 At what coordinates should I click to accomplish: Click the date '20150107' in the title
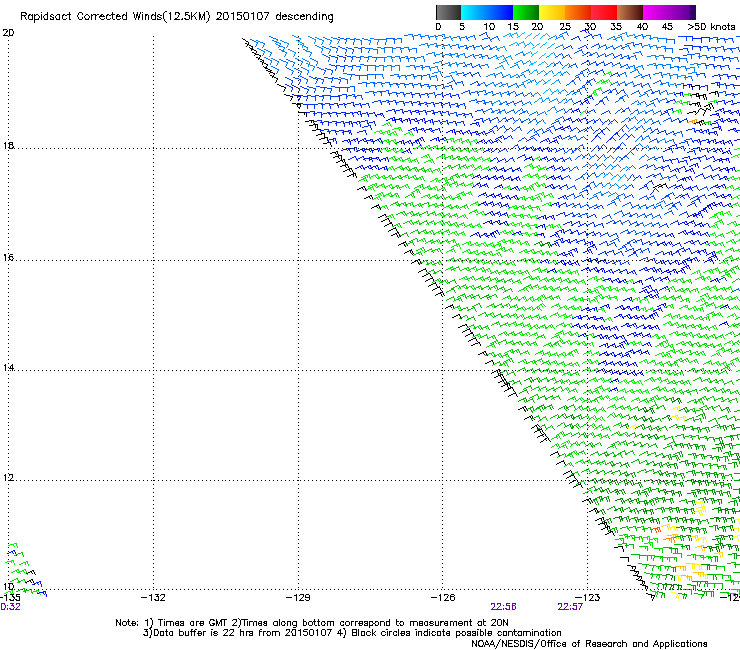point(243,17)
